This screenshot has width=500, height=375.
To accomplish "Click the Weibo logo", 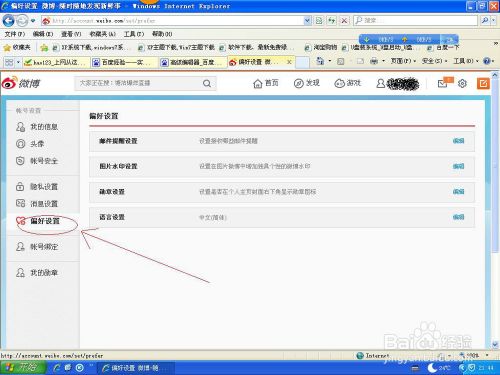I will [21, 83].
